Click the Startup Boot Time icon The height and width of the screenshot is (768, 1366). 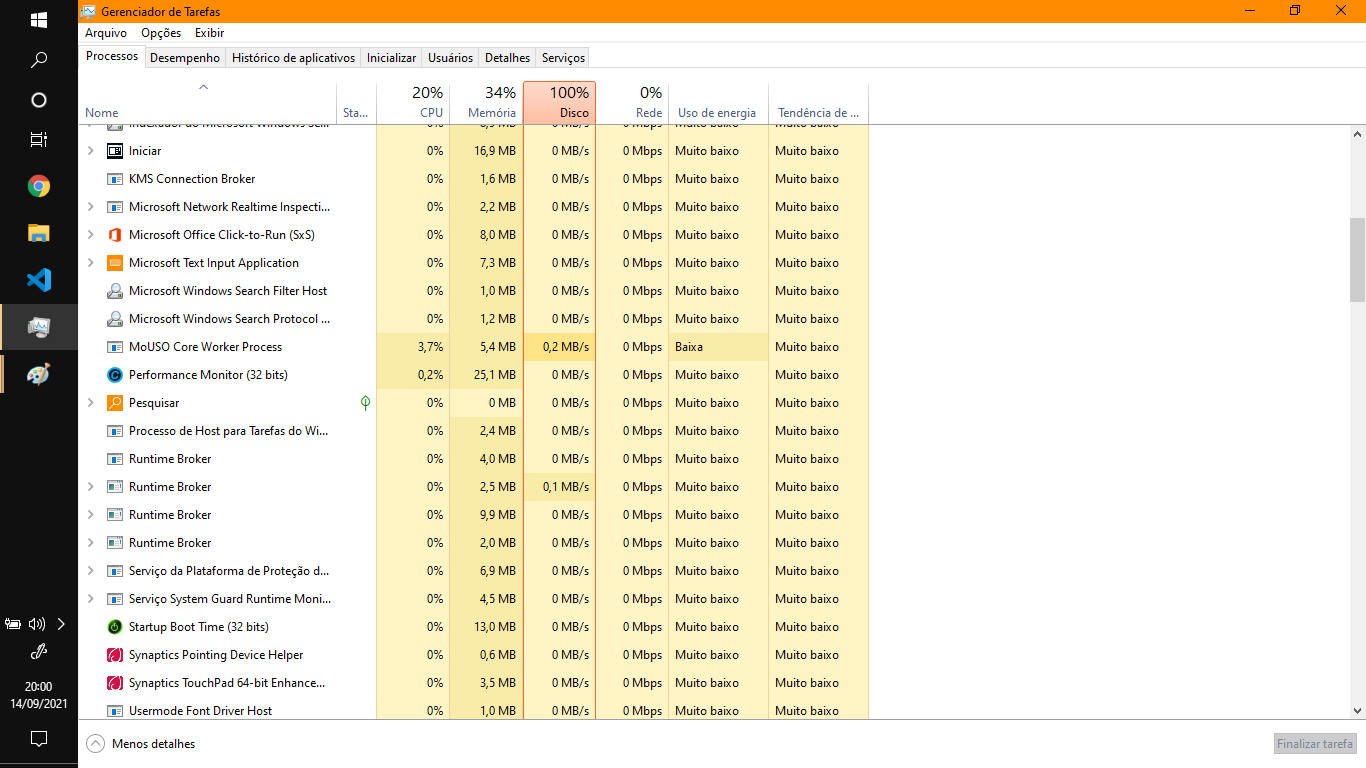coord(114,627)
